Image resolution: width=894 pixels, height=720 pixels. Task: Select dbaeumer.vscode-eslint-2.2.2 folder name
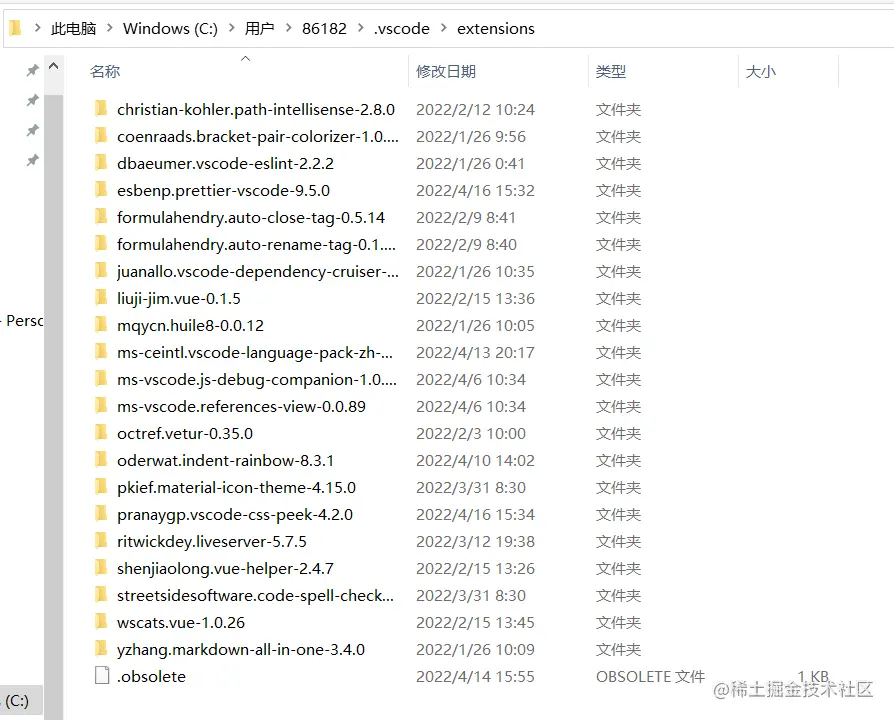[x=225, y=164]
